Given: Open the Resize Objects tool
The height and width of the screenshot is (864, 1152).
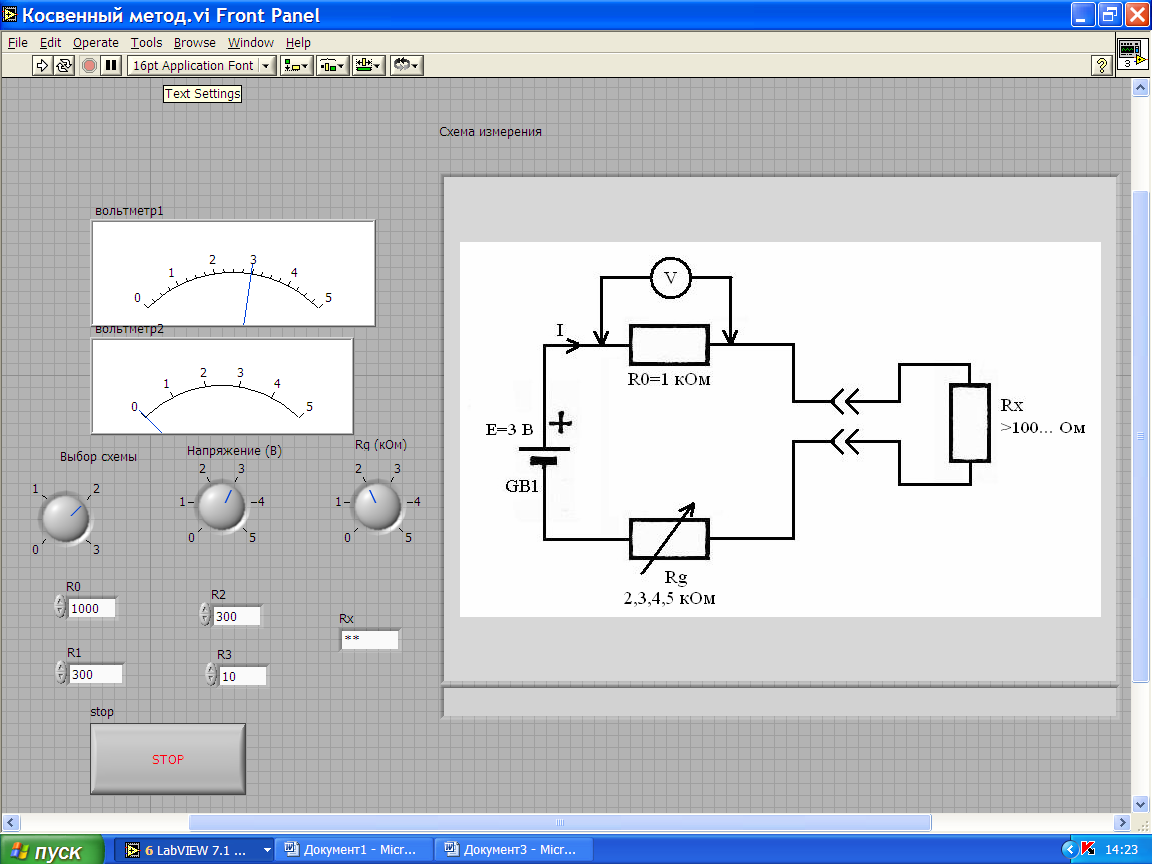Looking at the screenshot, I should (x=368, y=65).
